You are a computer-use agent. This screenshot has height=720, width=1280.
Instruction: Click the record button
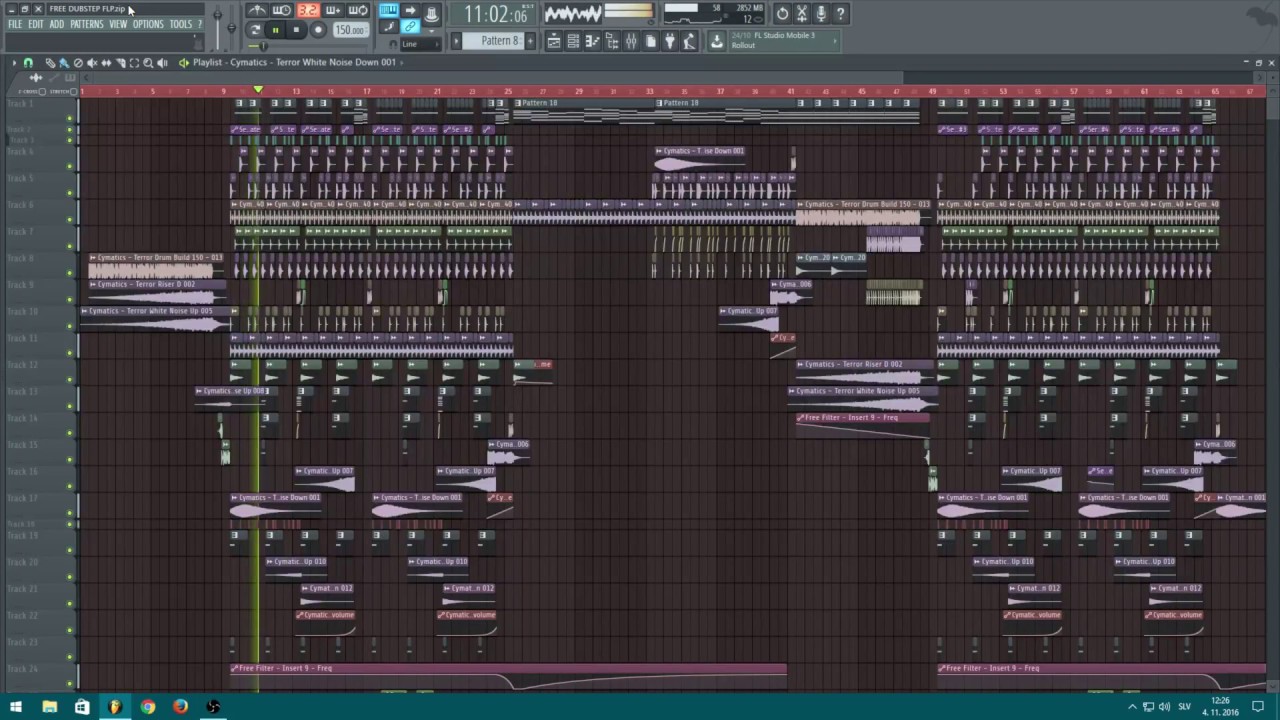[318, 30]
